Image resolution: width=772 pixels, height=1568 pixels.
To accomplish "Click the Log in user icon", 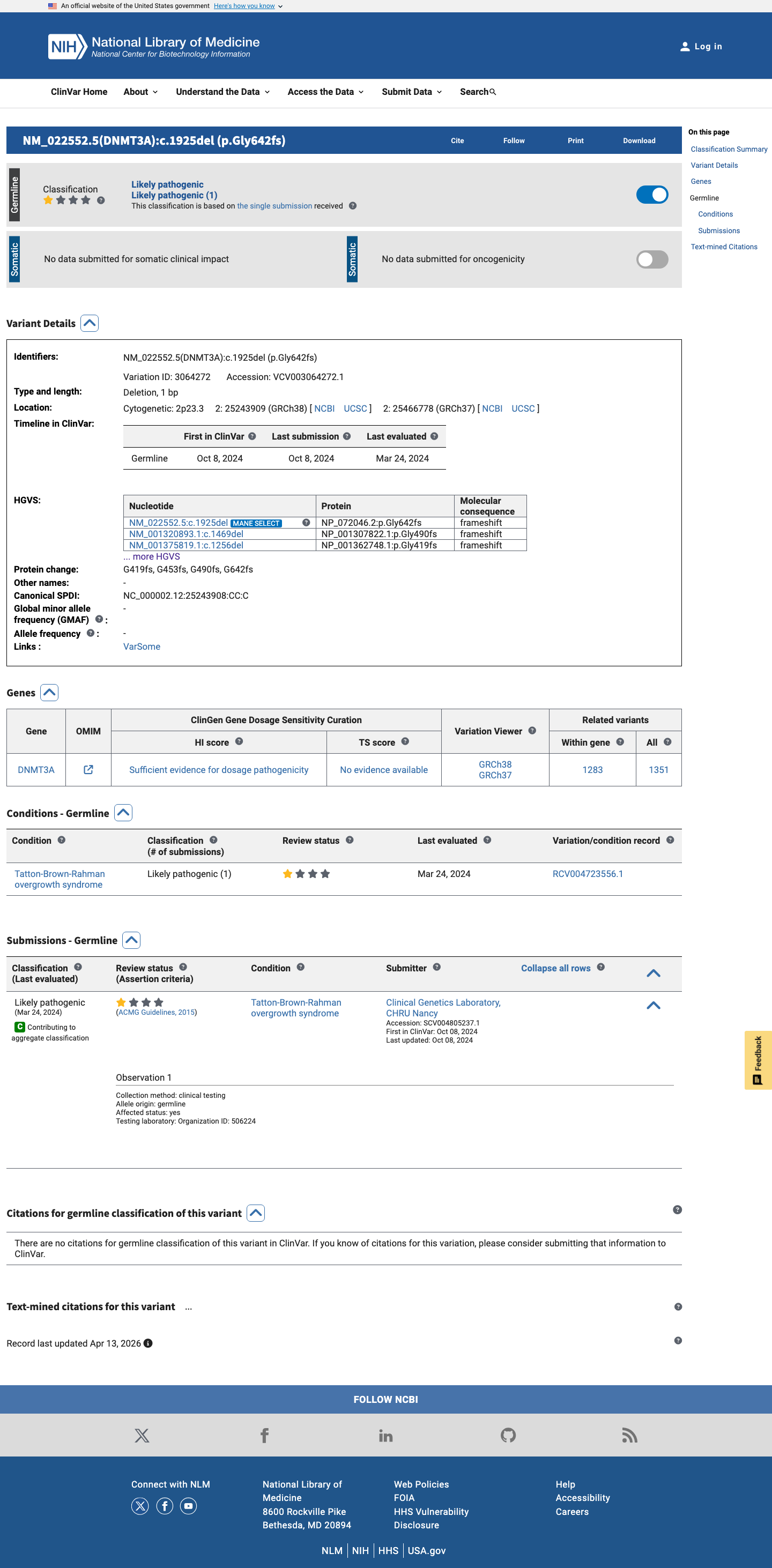I will 684,46.
